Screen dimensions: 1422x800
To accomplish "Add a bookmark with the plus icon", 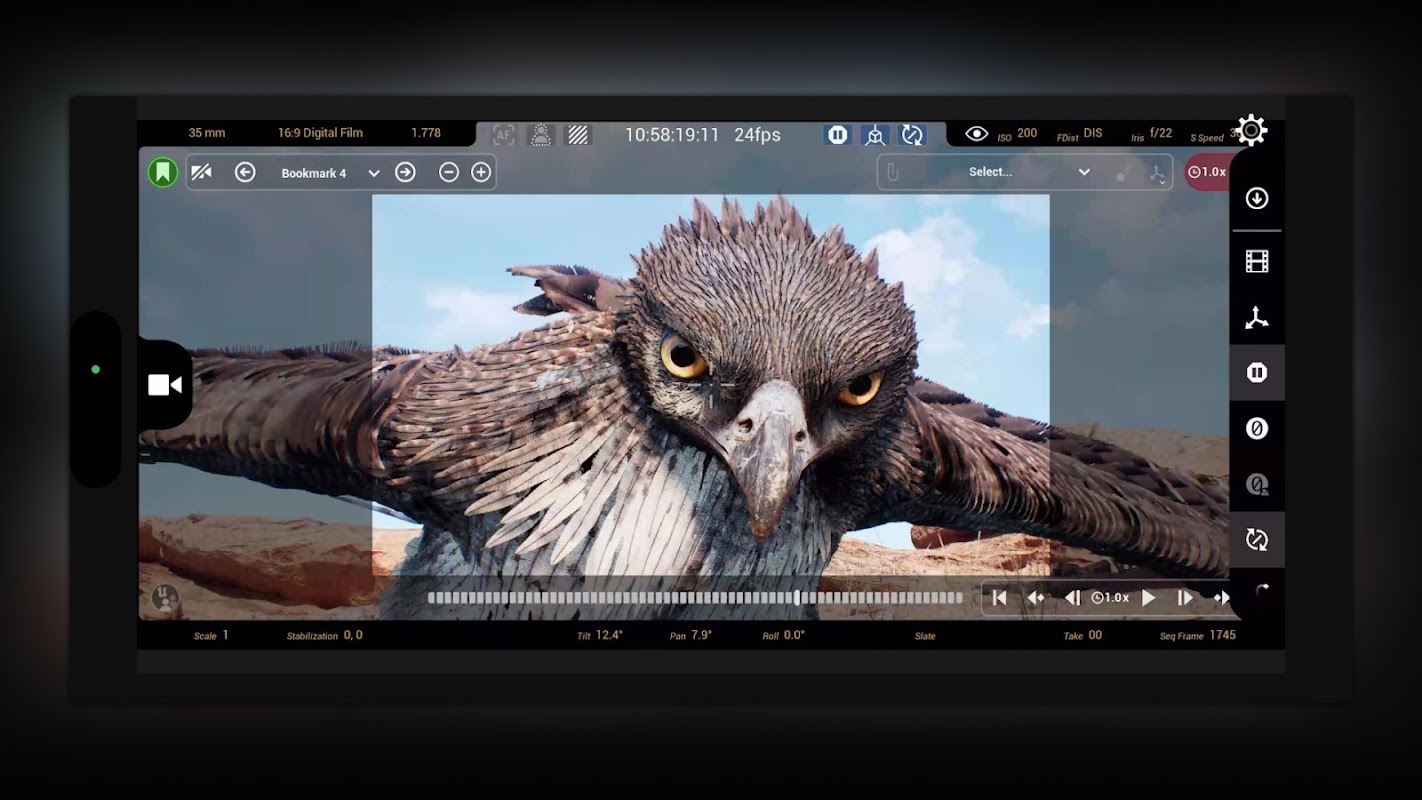I will coord(481,172).
